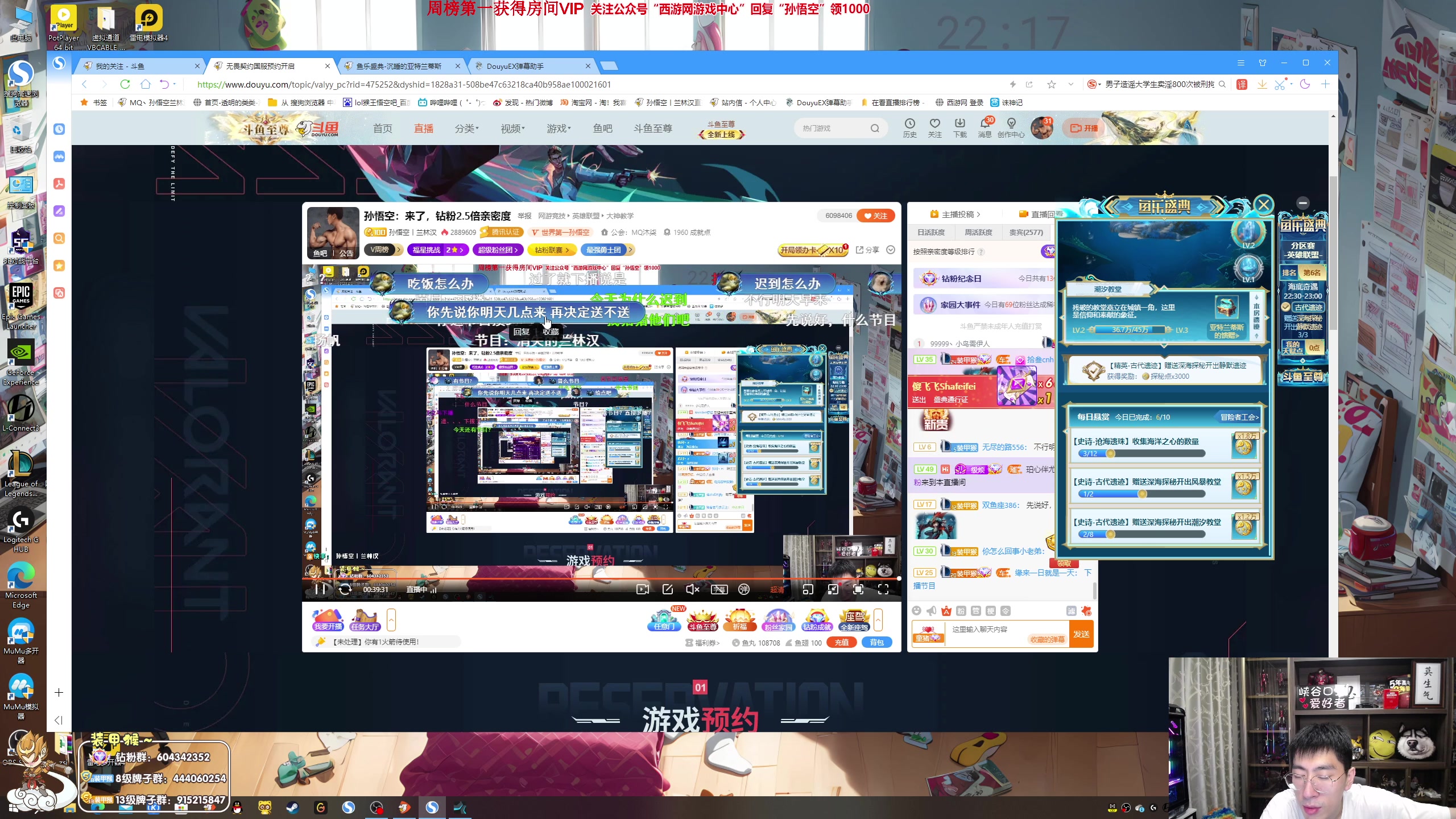Click the edit/note icon in player

coord(668,589)
